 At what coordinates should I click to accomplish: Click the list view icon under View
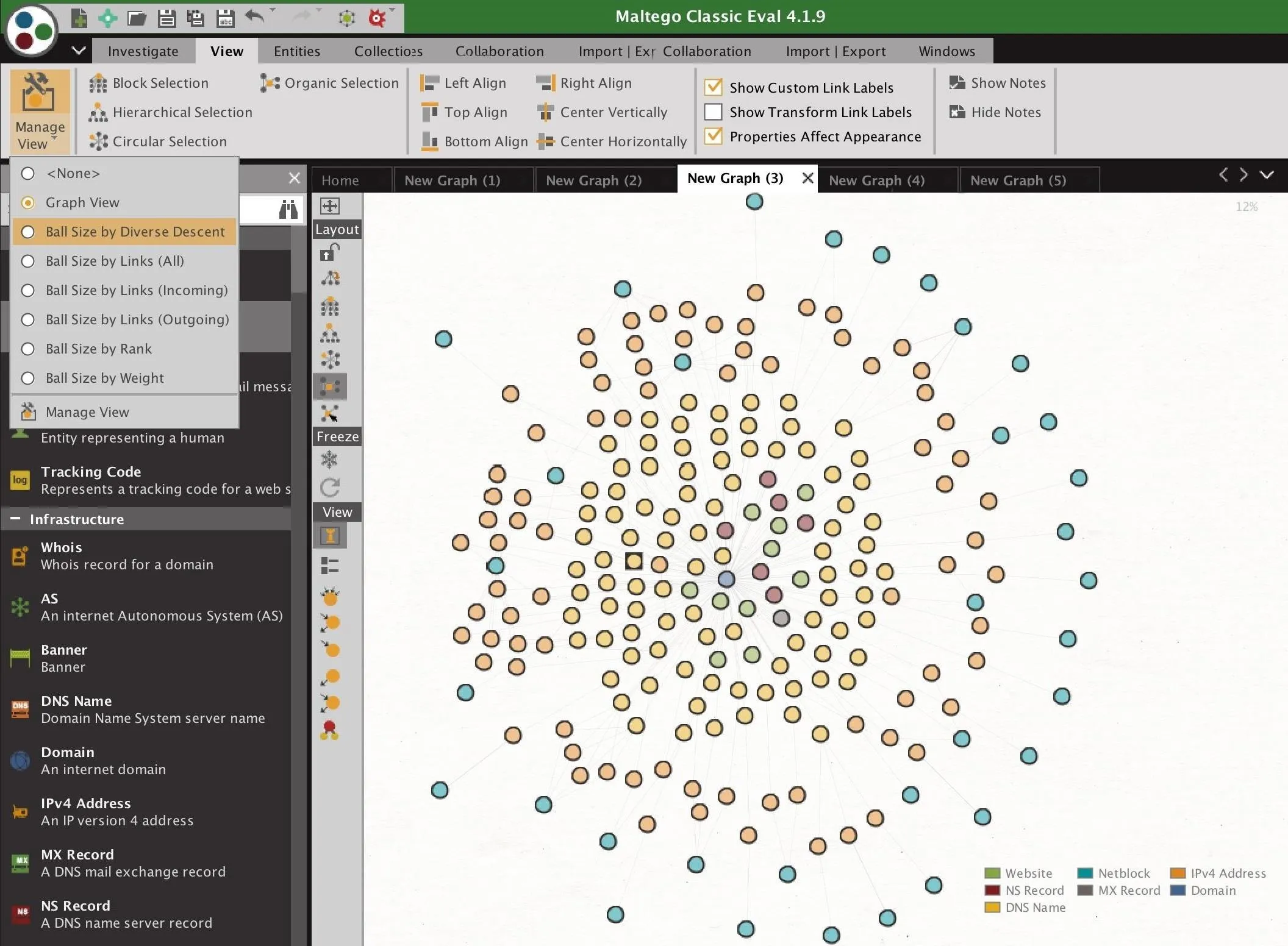tap(330, 566)
